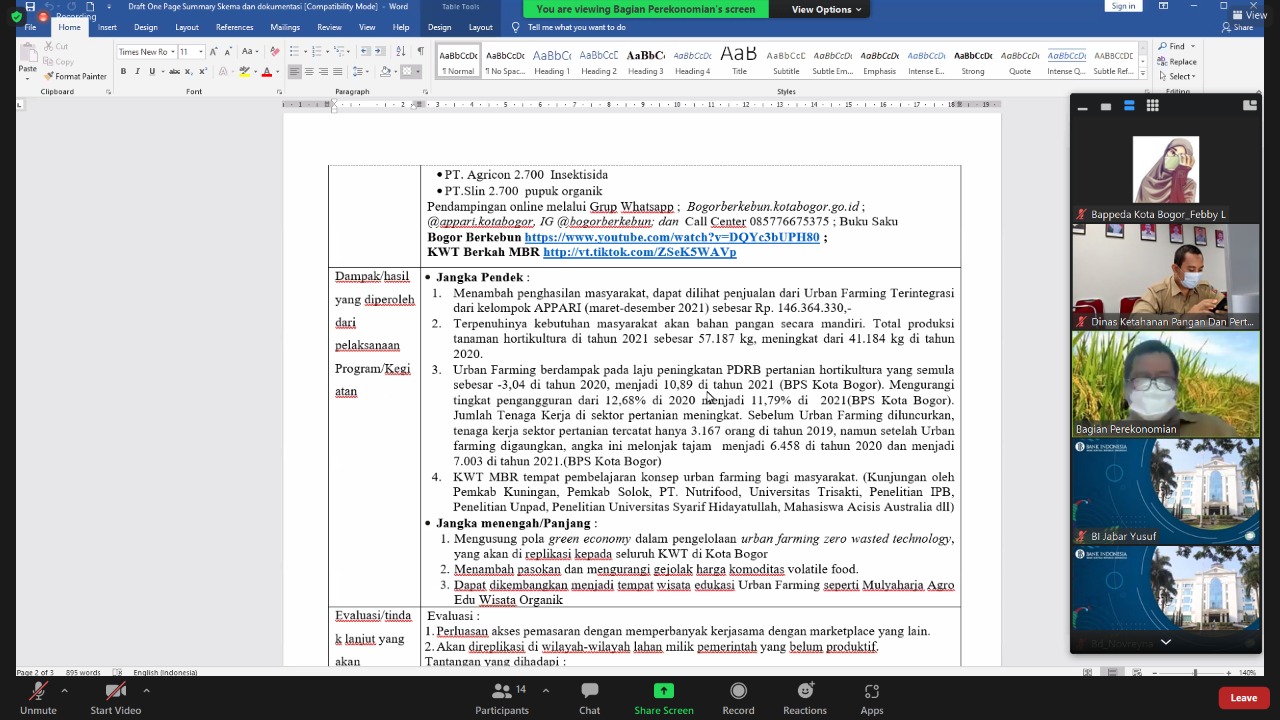1280x720 pixels.
Task: Click Replace in Editing group
Action: 1179,61
